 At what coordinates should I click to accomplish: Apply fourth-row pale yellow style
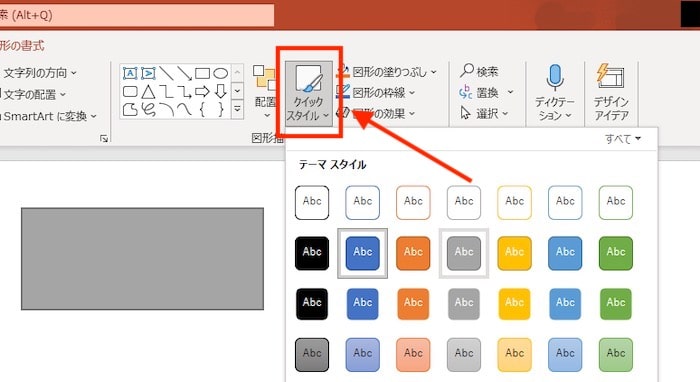pyautogui.click(x=515, y=355)
